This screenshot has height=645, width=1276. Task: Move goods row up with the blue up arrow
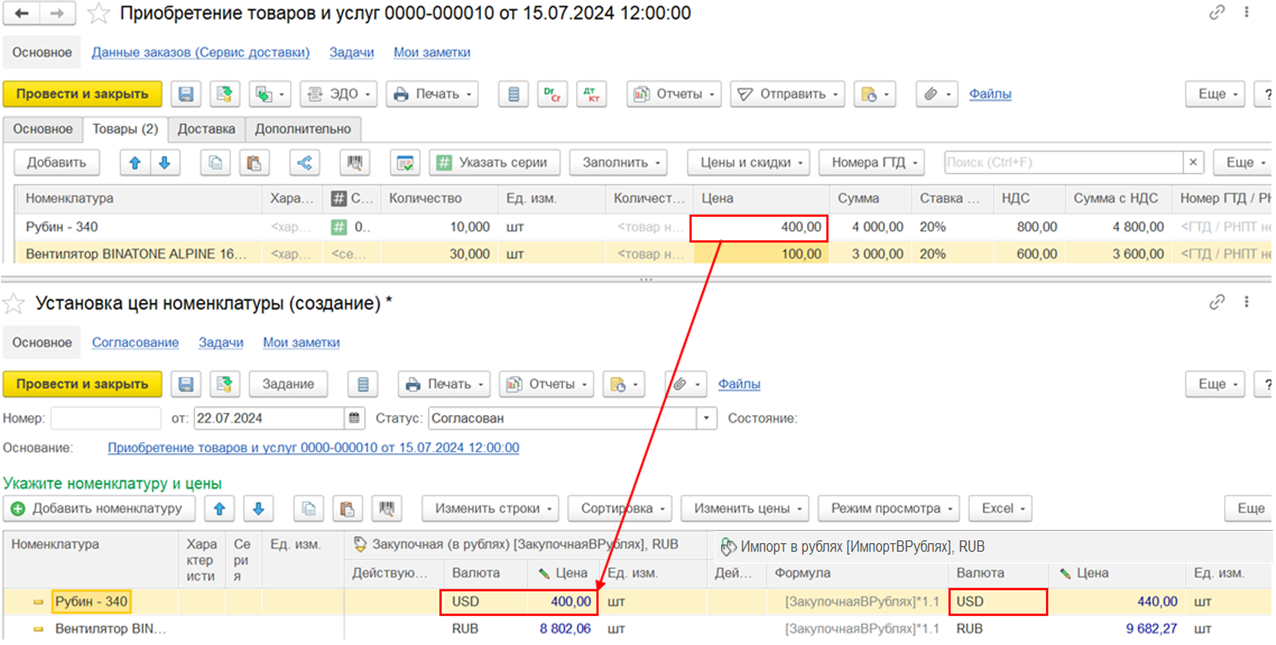(135, 162)
